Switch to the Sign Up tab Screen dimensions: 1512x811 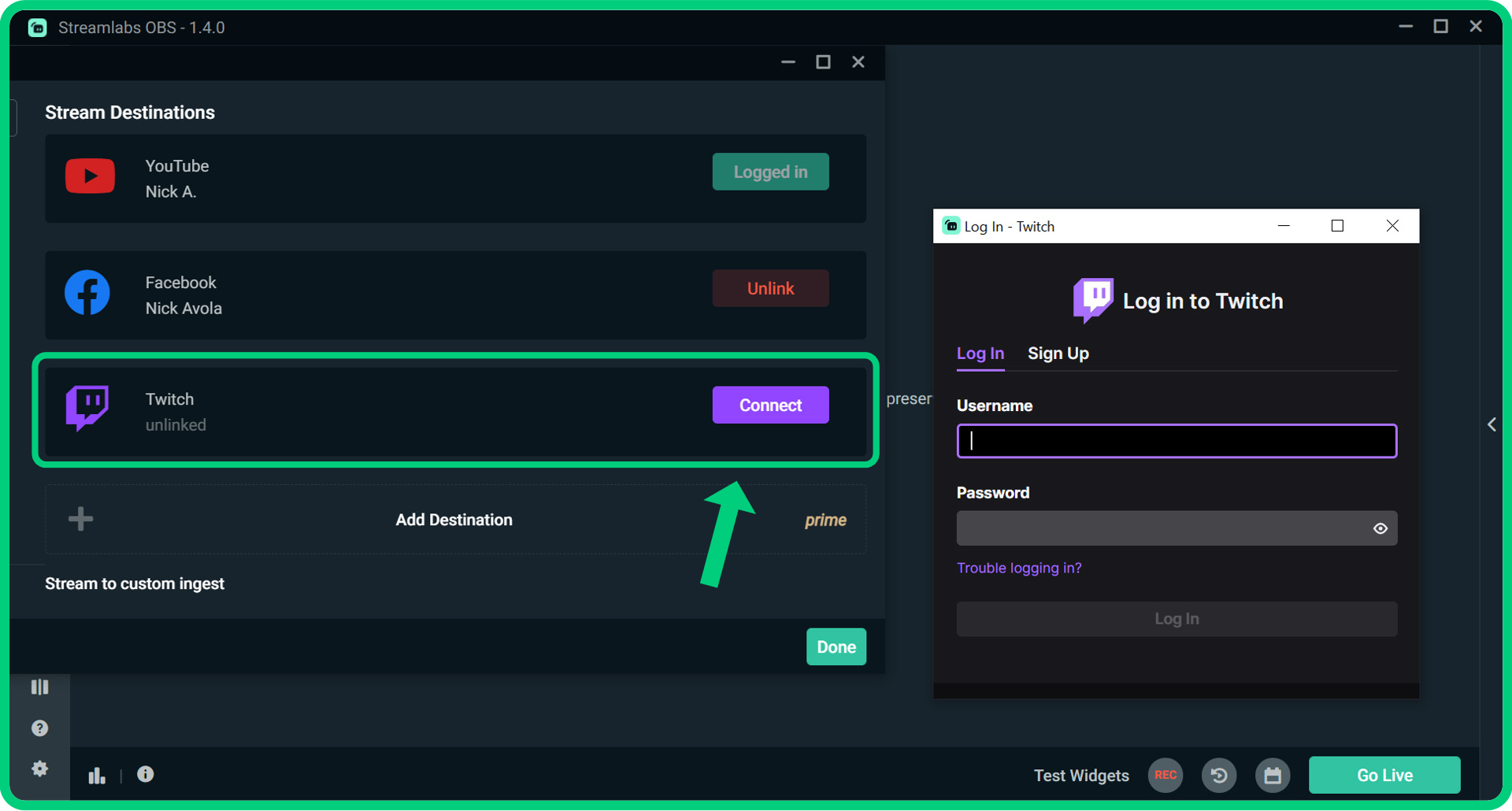pos(1058,354)
